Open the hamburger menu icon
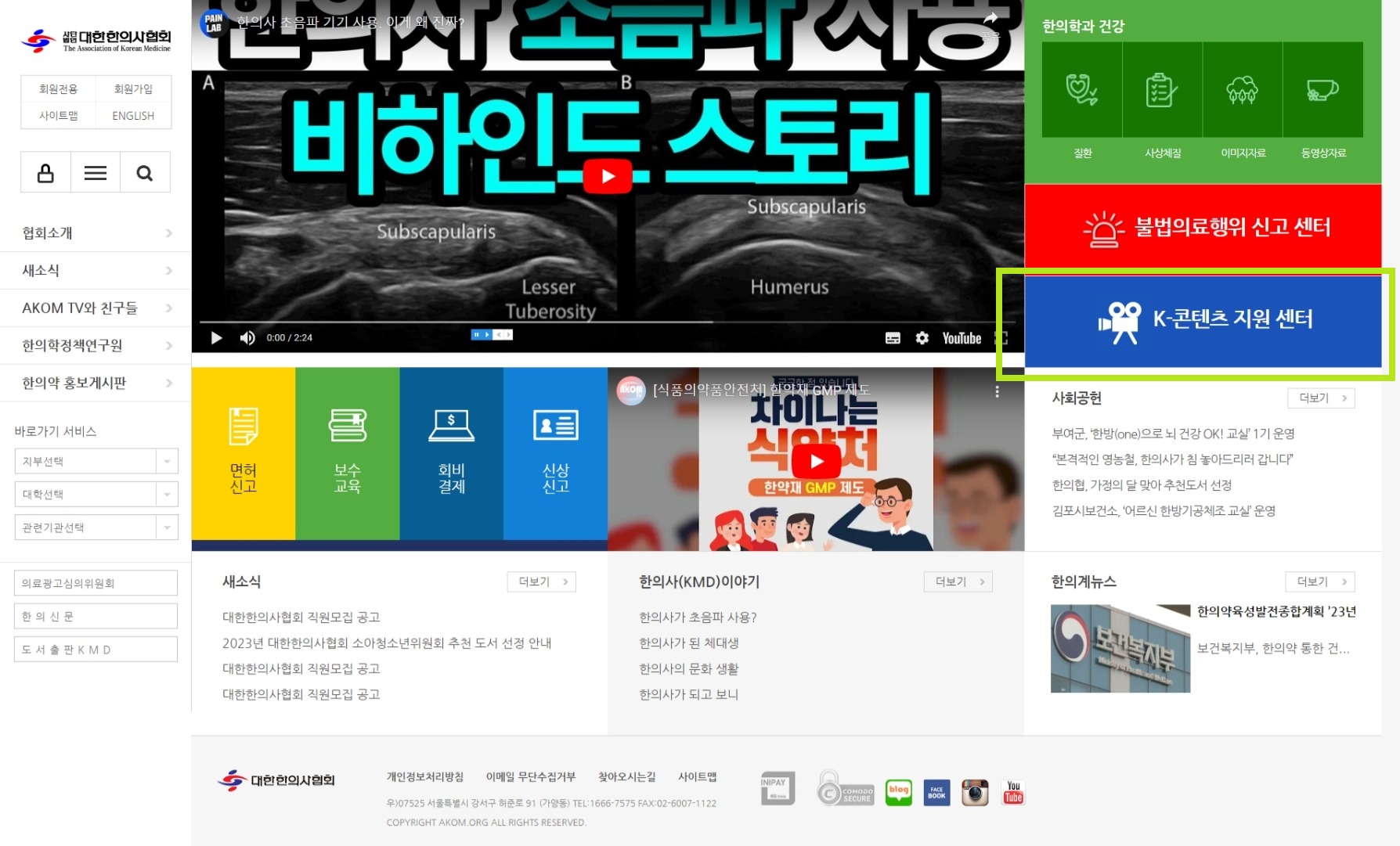Viewport: 1400px width, 846px height. (96, 173)
